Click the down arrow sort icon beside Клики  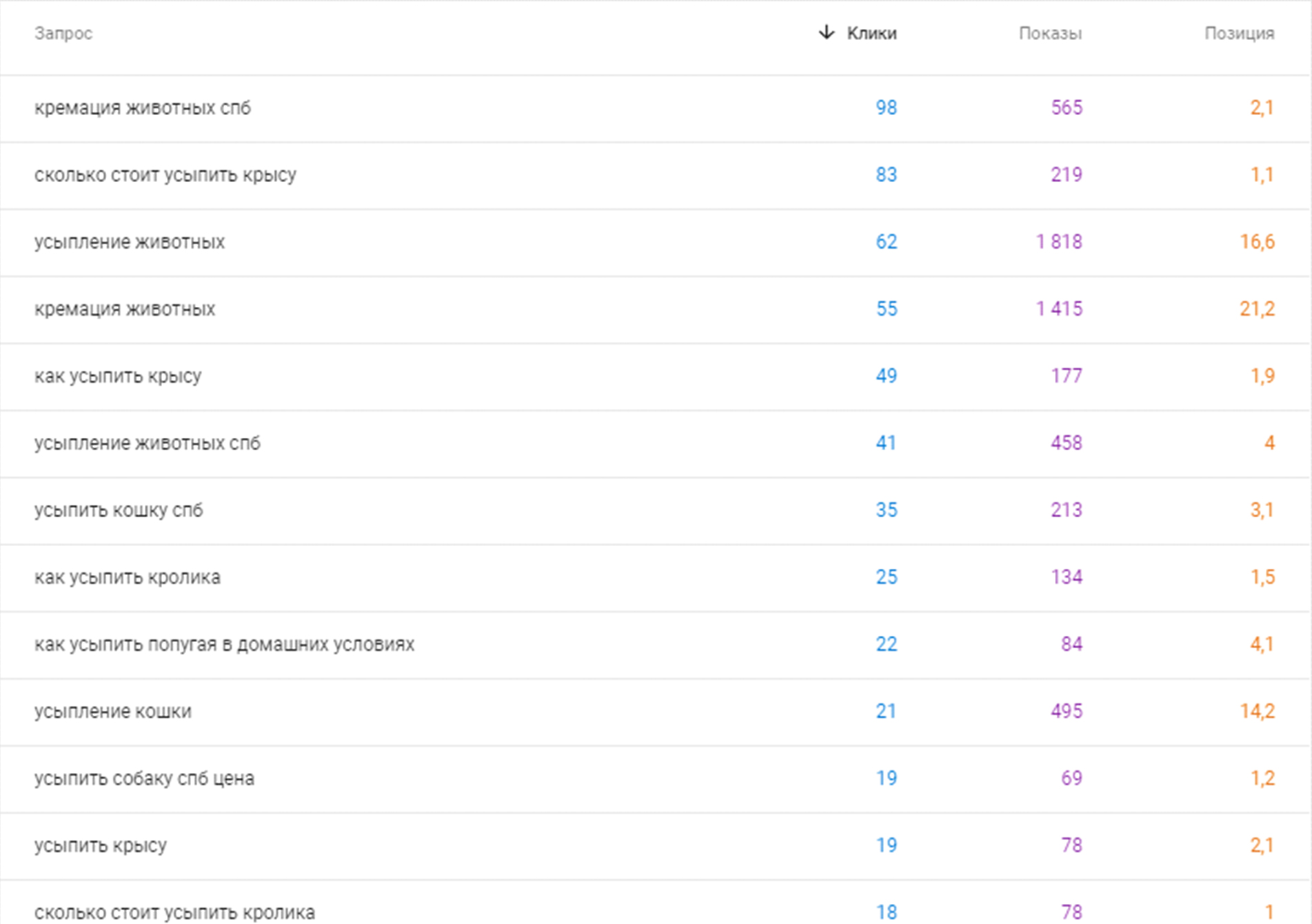pyautogui.click(x=826, y=32)
